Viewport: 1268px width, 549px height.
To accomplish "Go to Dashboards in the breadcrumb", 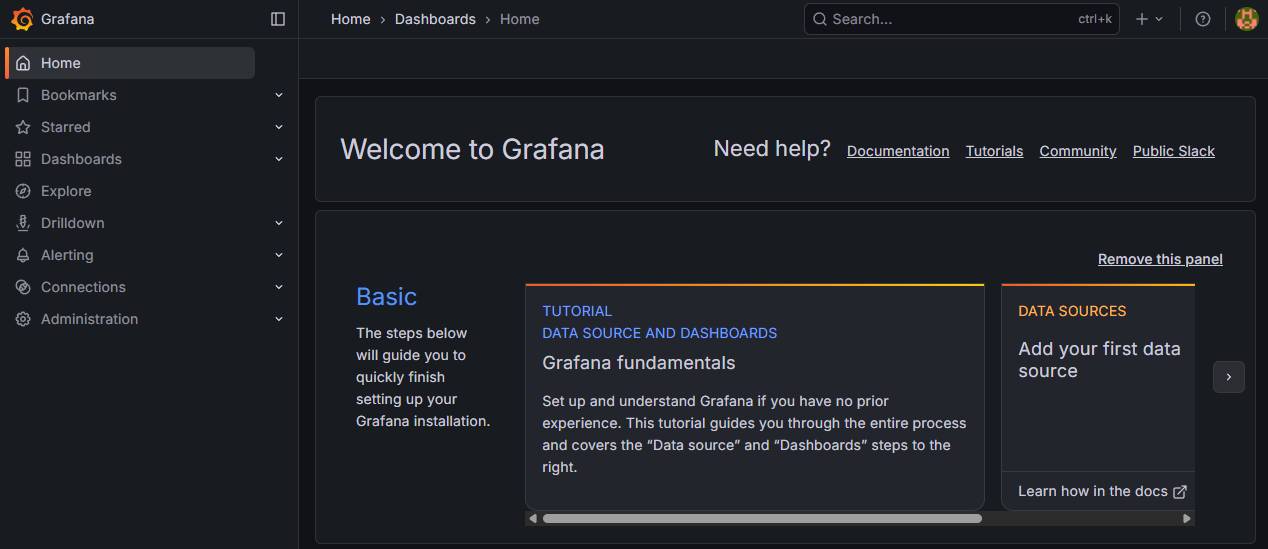I will click(x=435, y=19).
